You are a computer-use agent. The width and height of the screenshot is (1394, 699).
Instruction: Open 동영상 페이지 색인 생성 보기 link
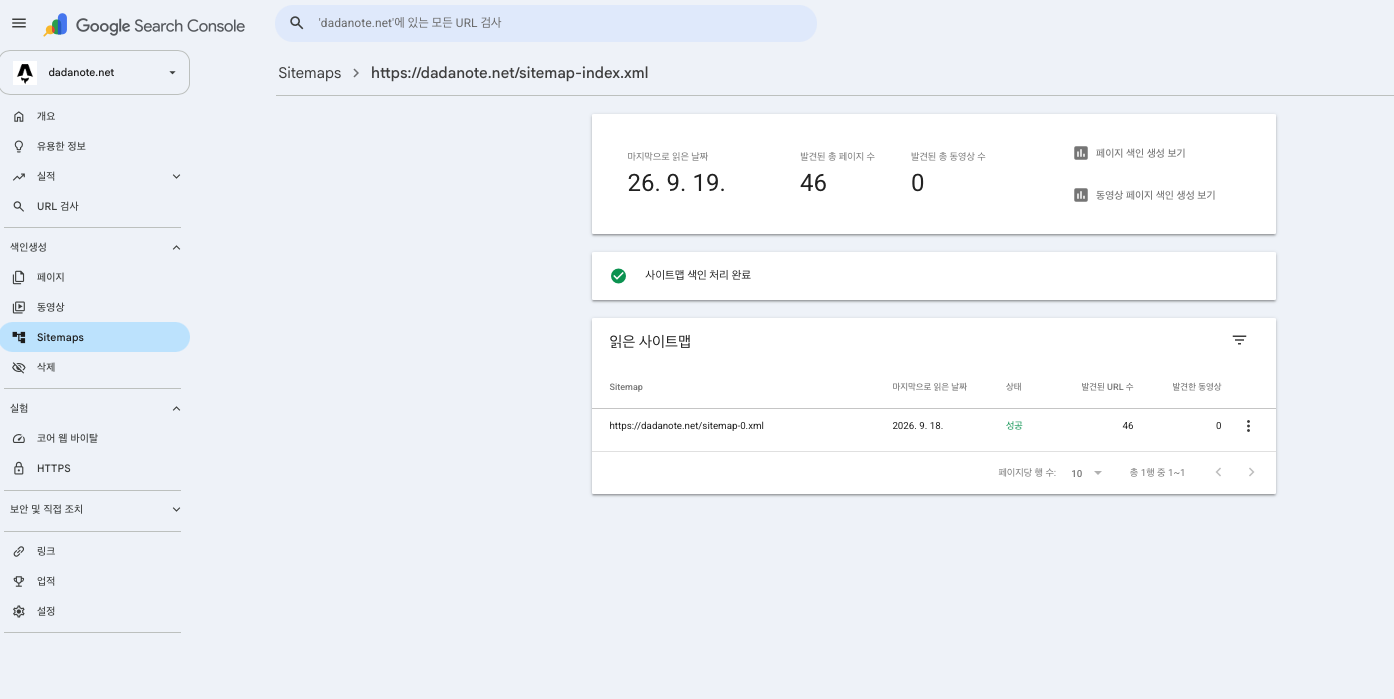point(1155,195)
